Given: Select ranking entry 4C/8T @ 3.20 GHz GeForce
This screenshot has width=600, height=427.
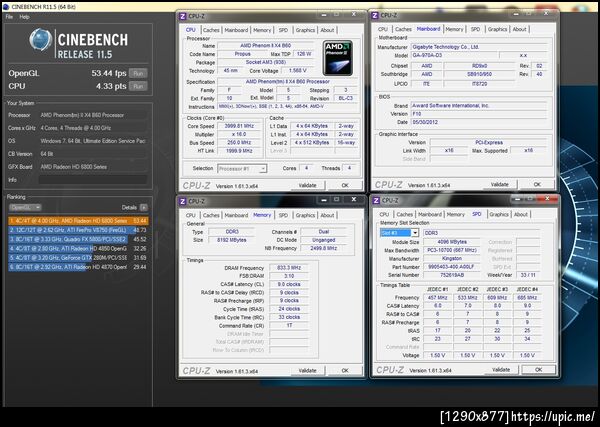Looking at the screenshot, I should coord(78,258).
